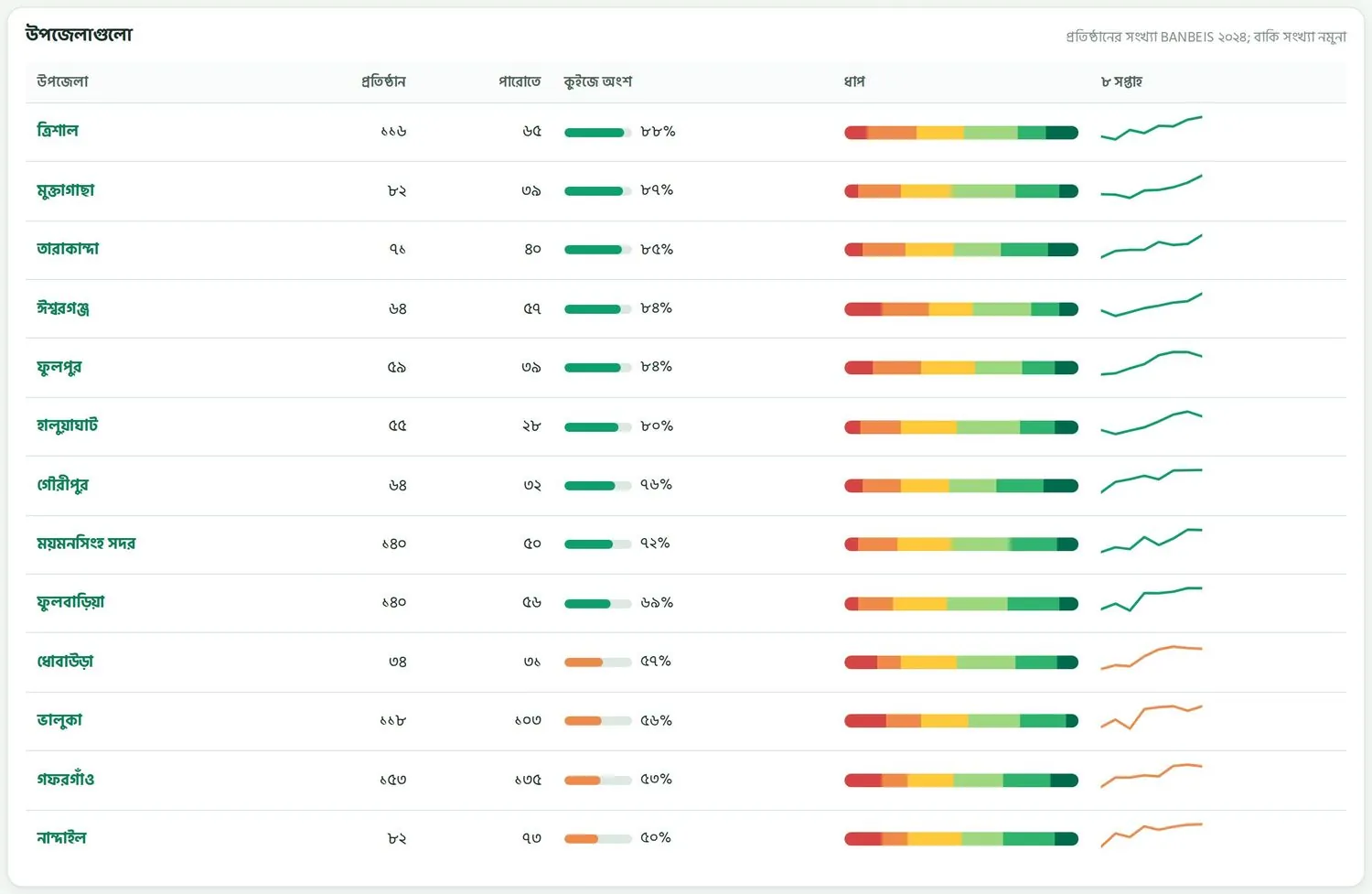The height and width of the screenshot is (894, 1372).
Task: Click the ৫৭% progress bar for ধোবাউড়া
Action: (598, 662)
